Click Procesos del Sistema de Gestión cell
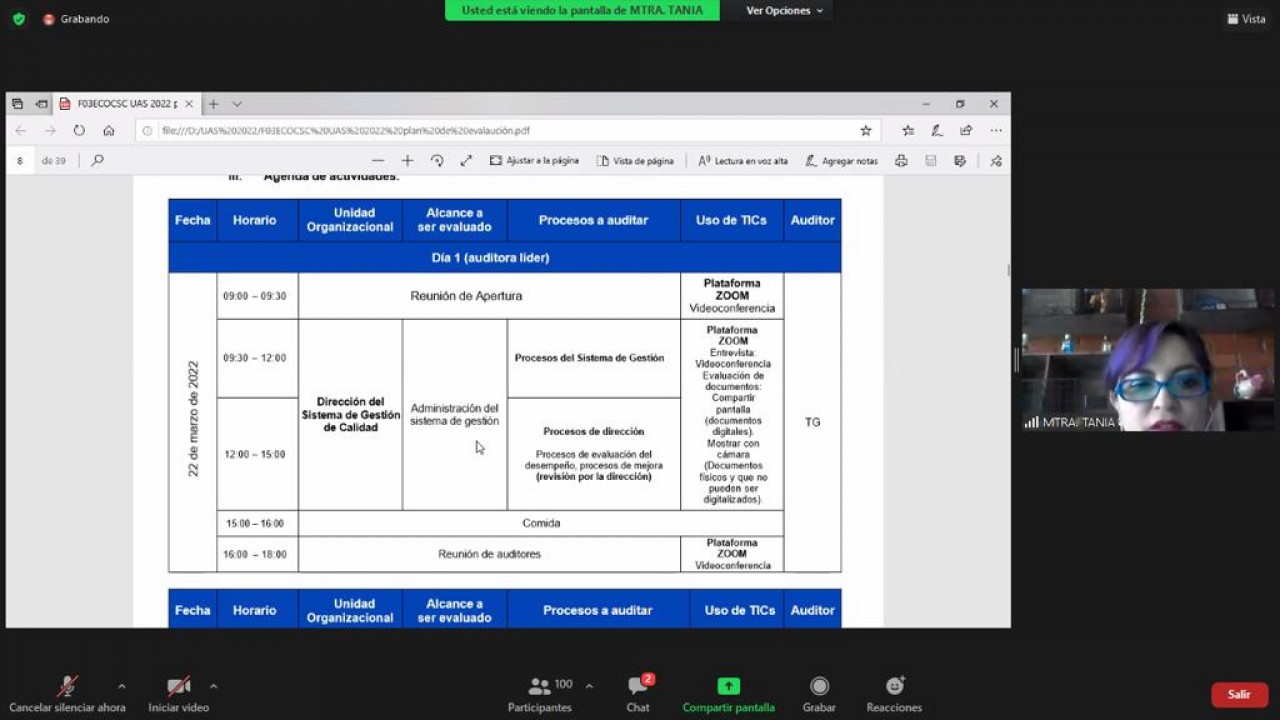Viewport: 1280px width, 720px height. click(x=594, y=358)
